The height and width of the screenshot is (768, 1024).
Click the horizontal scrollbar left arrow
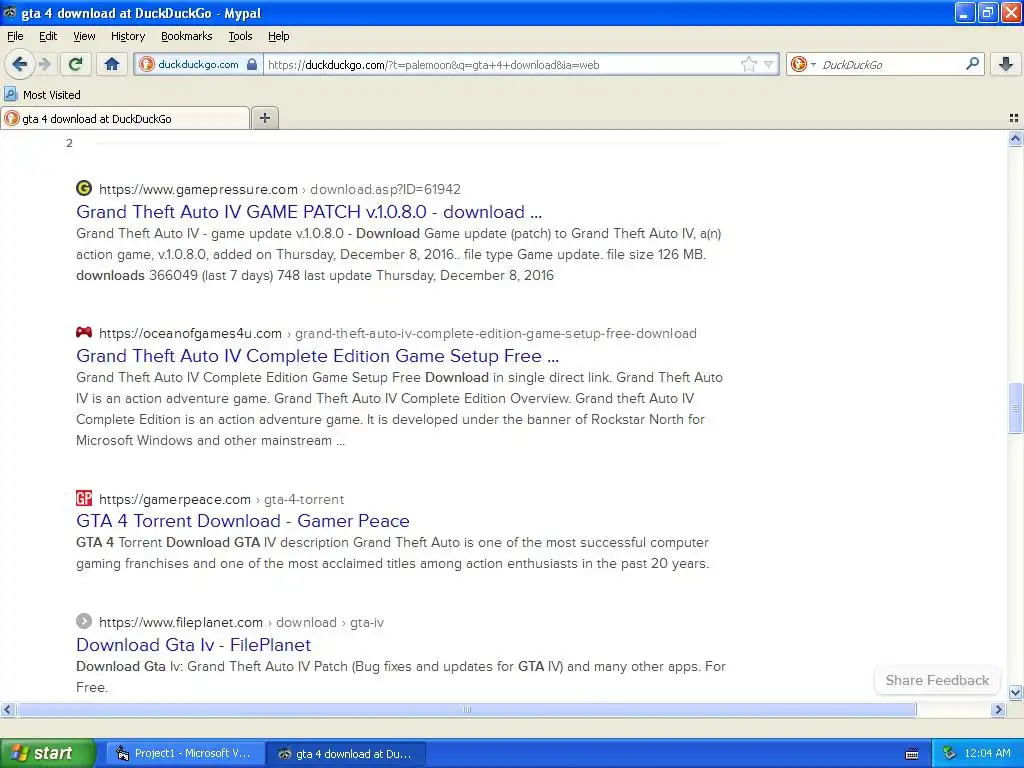[7, 709]
